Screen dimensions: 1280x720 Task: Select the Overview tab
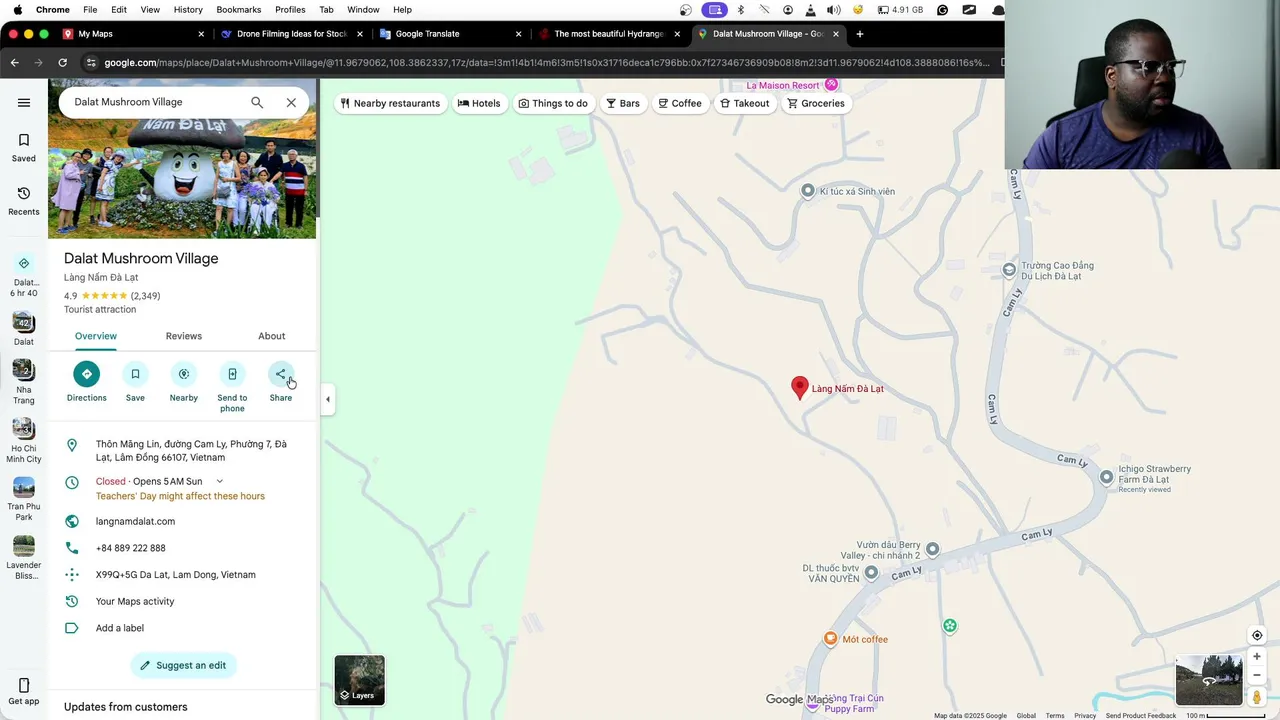tap(96, 336)
